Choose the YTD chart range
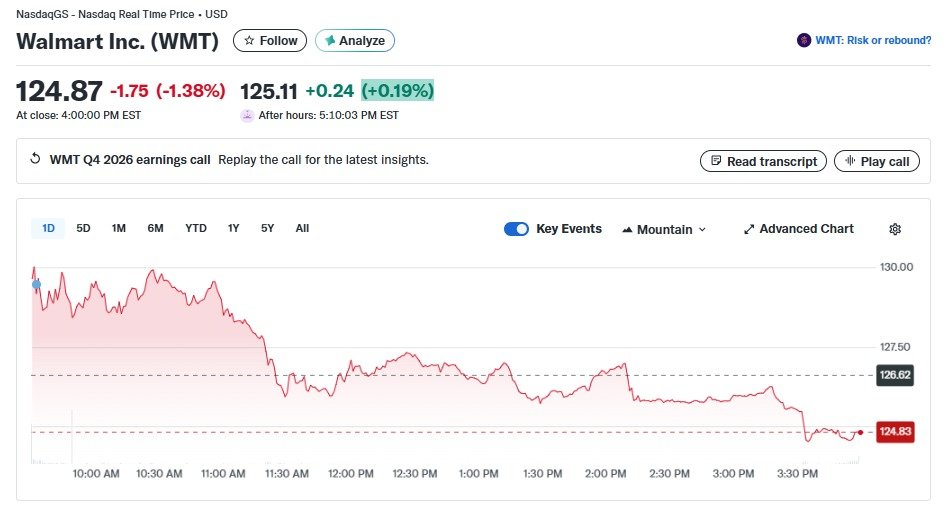This screenshot has width=946, height=508. [196, 228]
